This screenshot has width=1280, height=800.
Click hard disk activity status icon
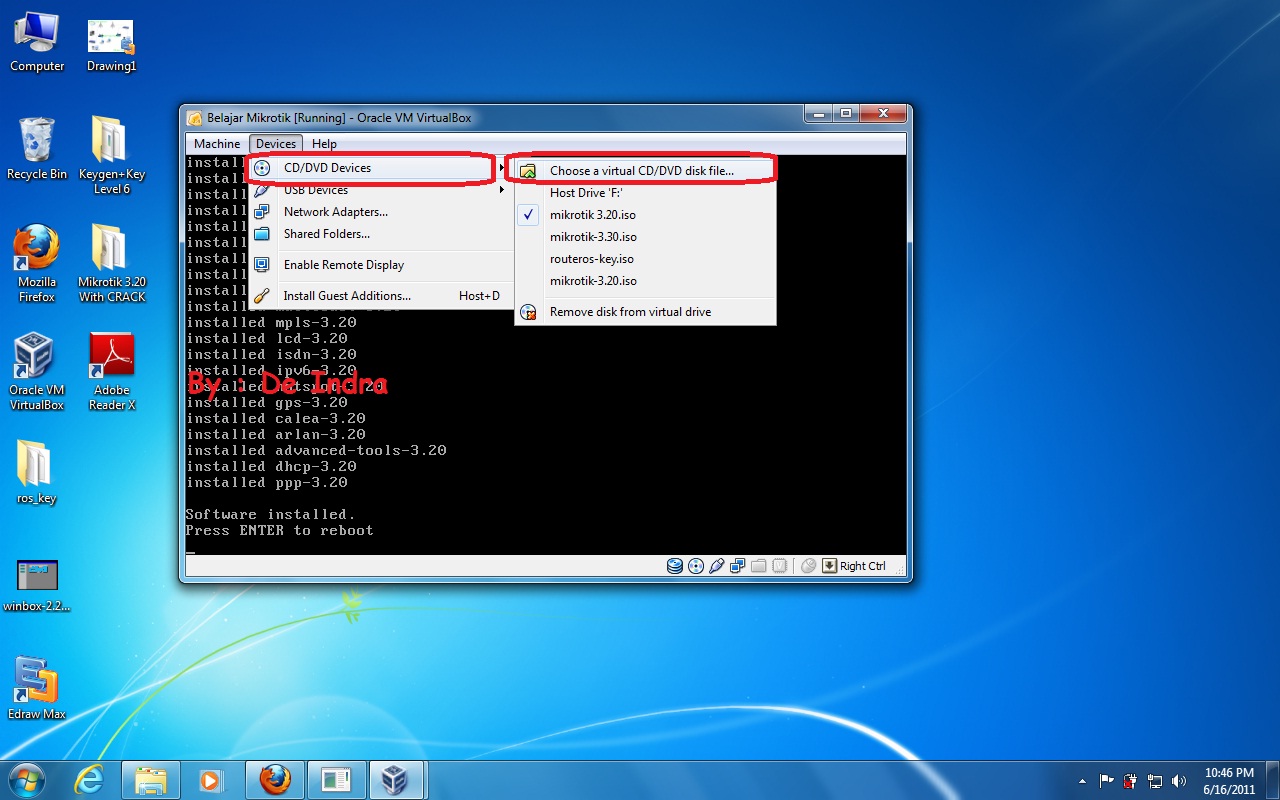coord(675,566)
